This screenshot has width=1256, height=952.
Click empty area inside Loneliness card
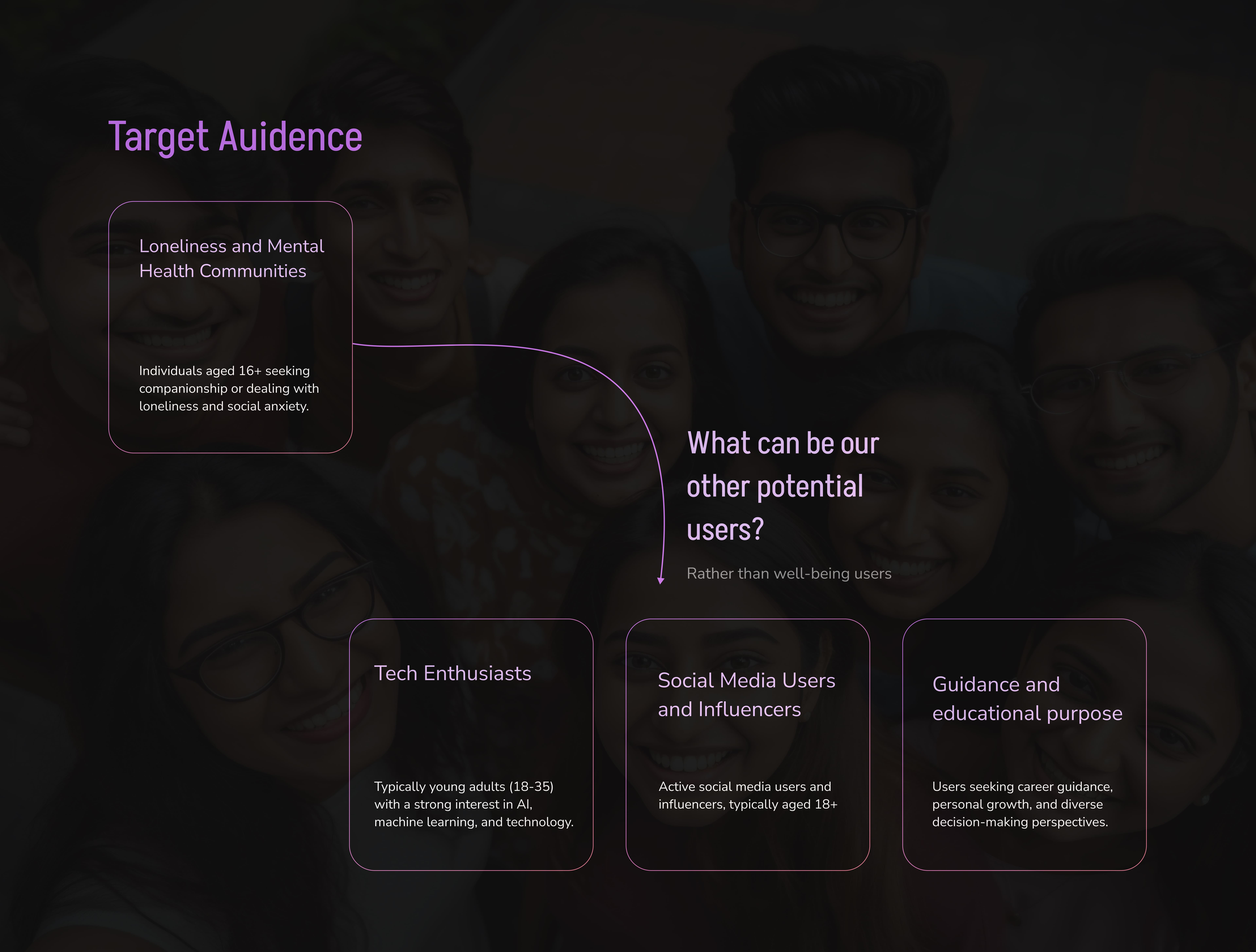[x=230, y=321]
